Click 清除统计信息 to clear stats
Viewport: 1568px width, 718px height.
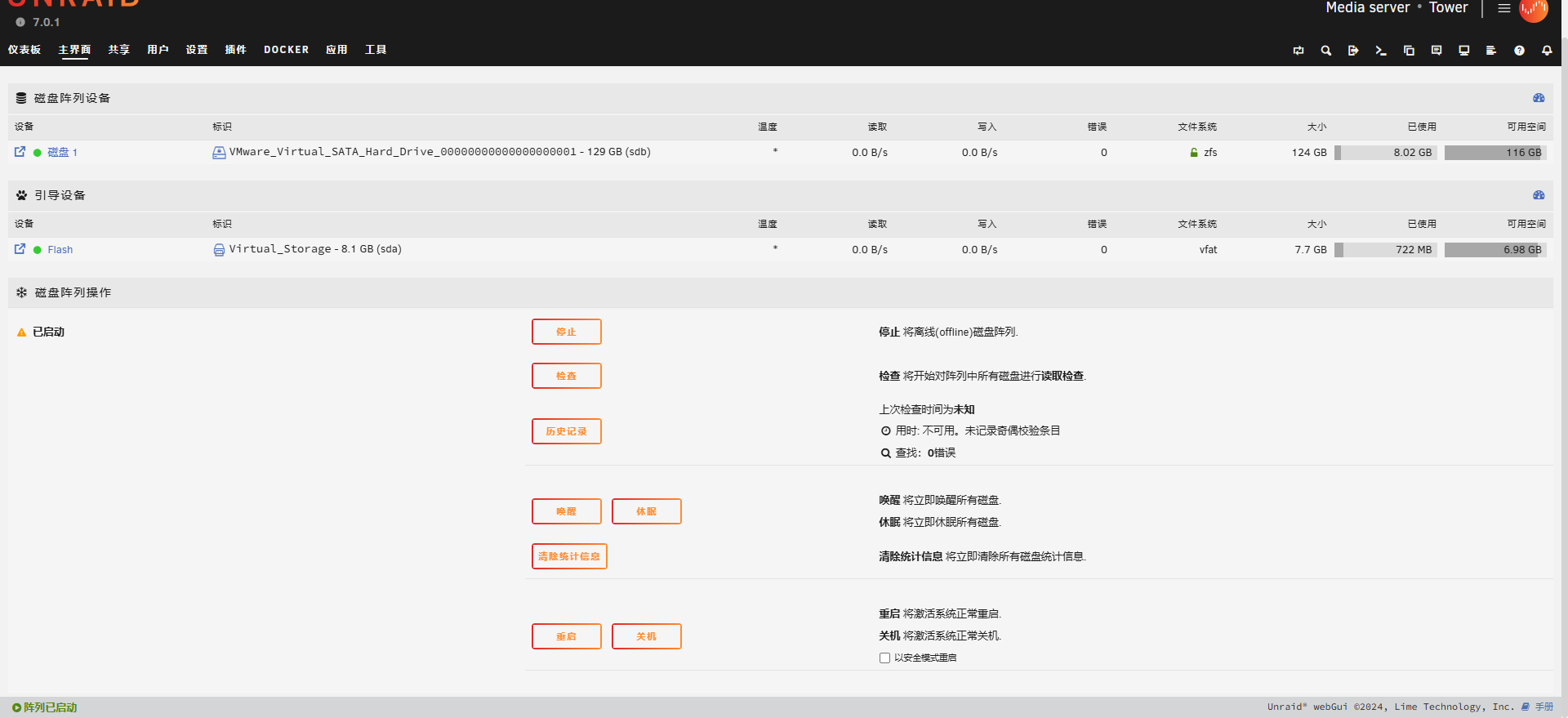tap(569, 556)
